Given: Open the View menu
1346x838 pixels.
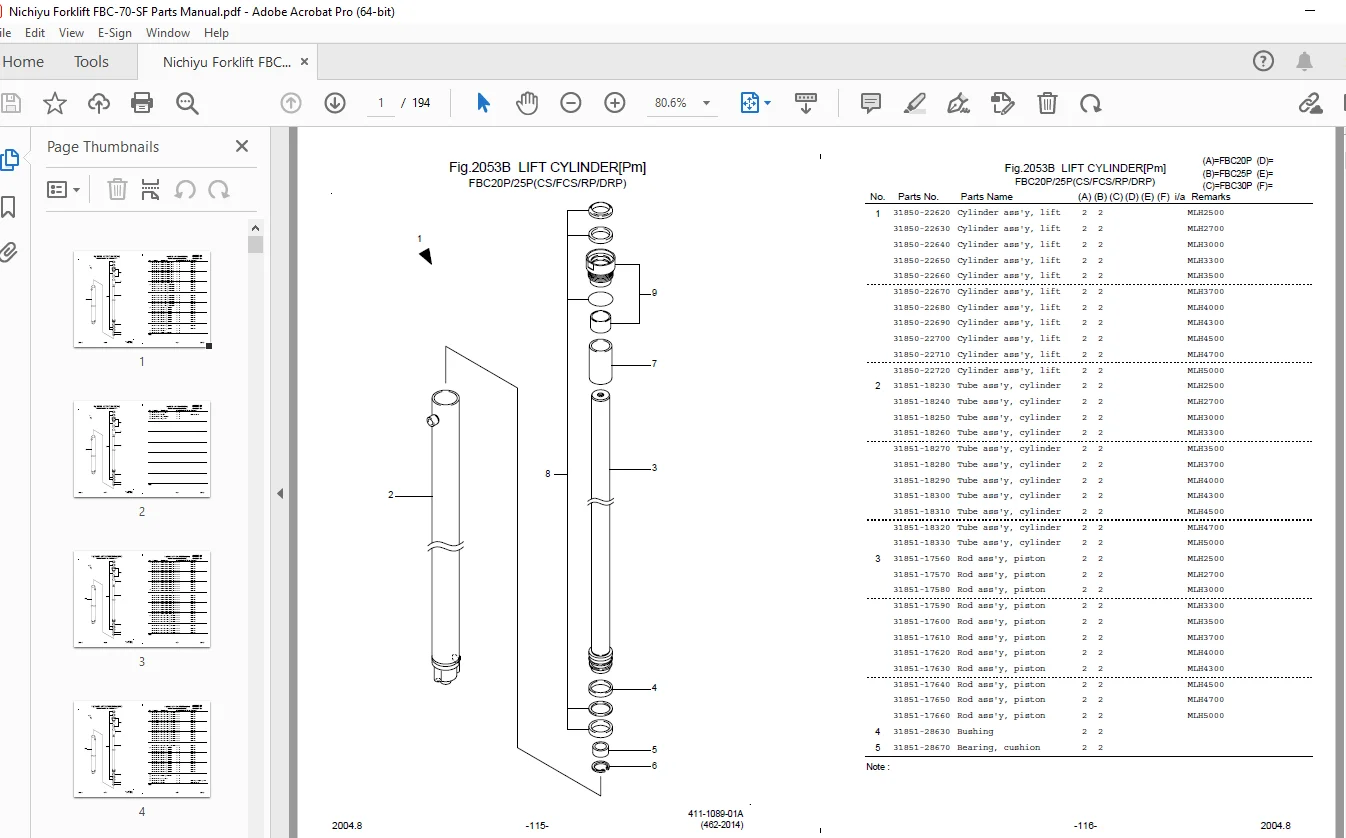Looking at the screenshot, I should pos(72,33).
